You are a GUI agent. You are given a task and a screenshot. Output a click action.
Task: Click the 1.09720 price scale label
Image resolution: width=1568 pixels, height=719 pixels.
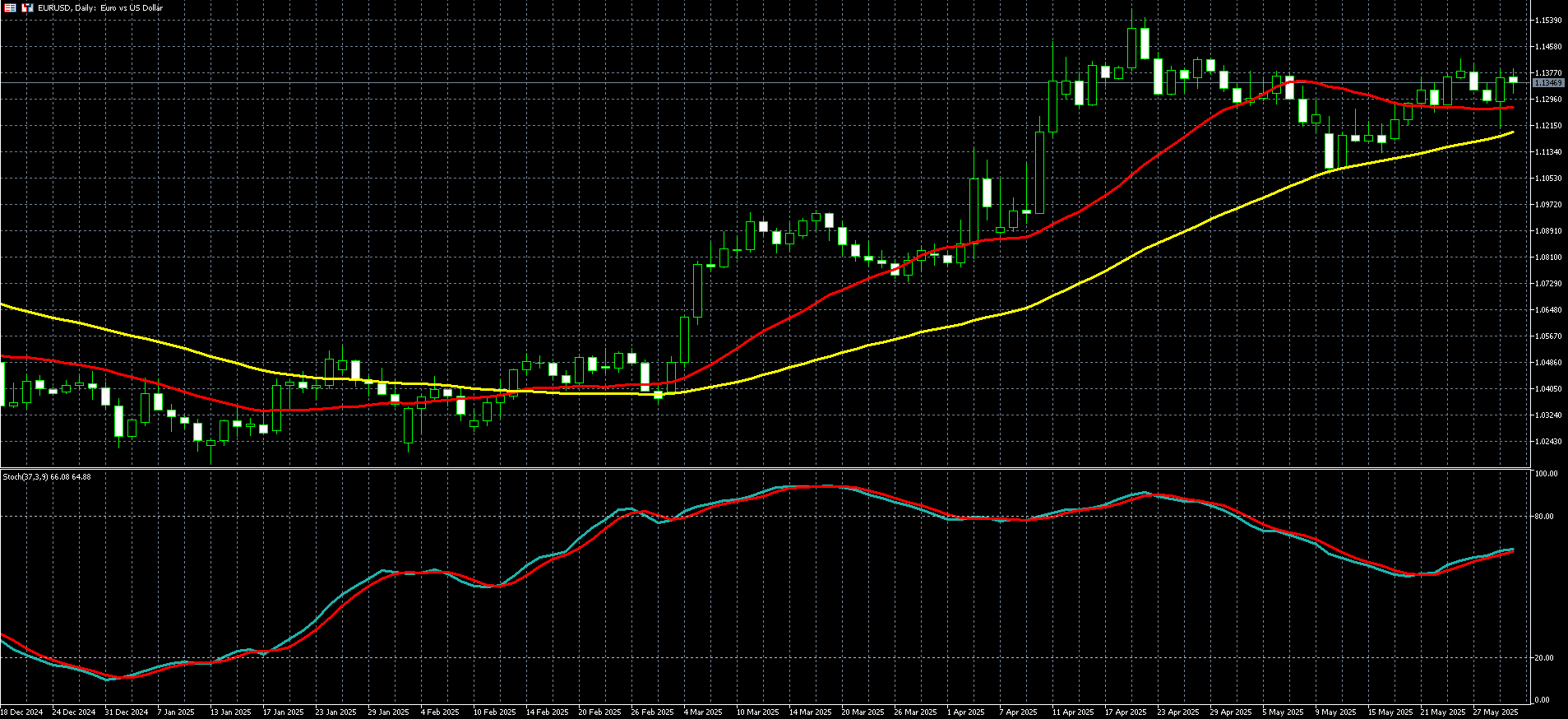pyautogui.click(x=1548, y=205)
